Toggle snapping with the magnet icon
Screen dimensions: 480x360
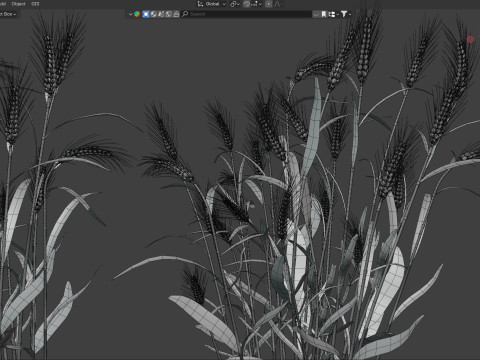pos(247,4)
